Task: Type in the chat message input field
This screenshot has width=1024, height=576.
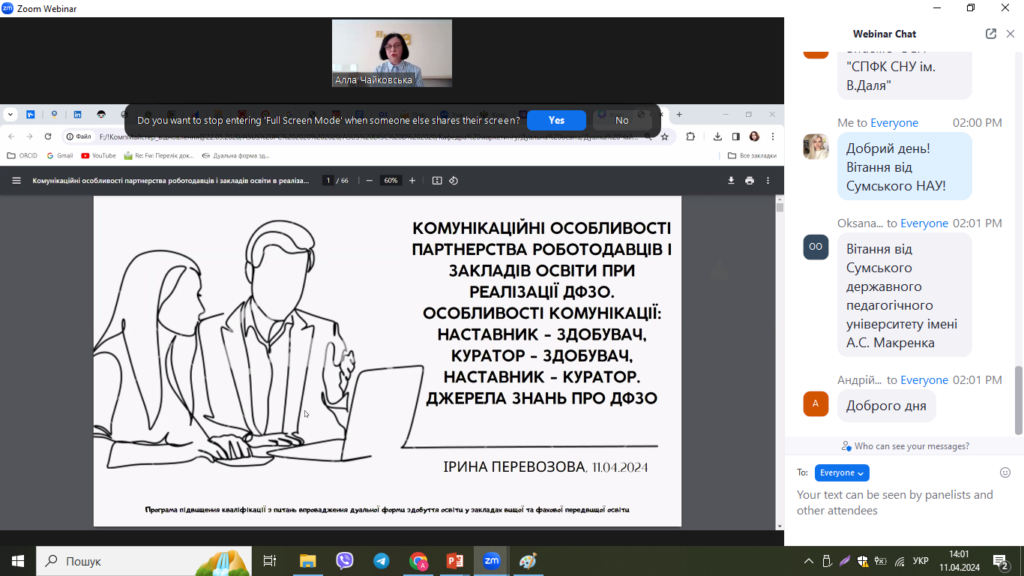Action: 900,503
